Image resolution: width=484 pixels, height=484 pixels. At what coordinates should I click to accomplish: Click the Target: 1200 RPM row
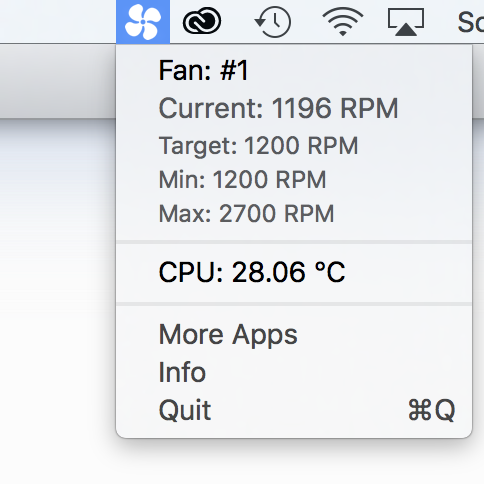(294, 146)
